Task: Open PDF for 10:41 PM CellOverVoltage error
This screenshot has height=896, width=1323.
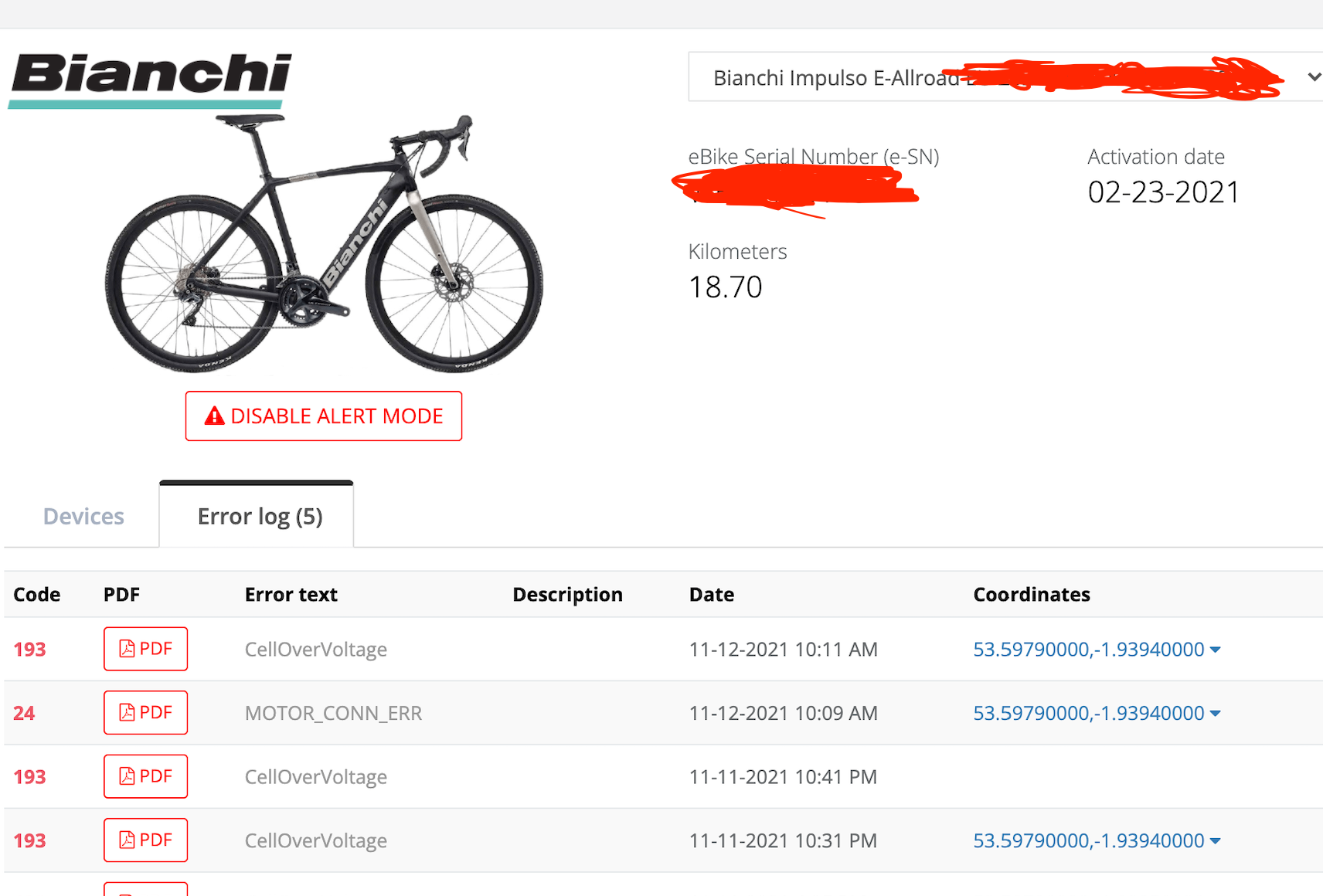Action: coord(145,776)
